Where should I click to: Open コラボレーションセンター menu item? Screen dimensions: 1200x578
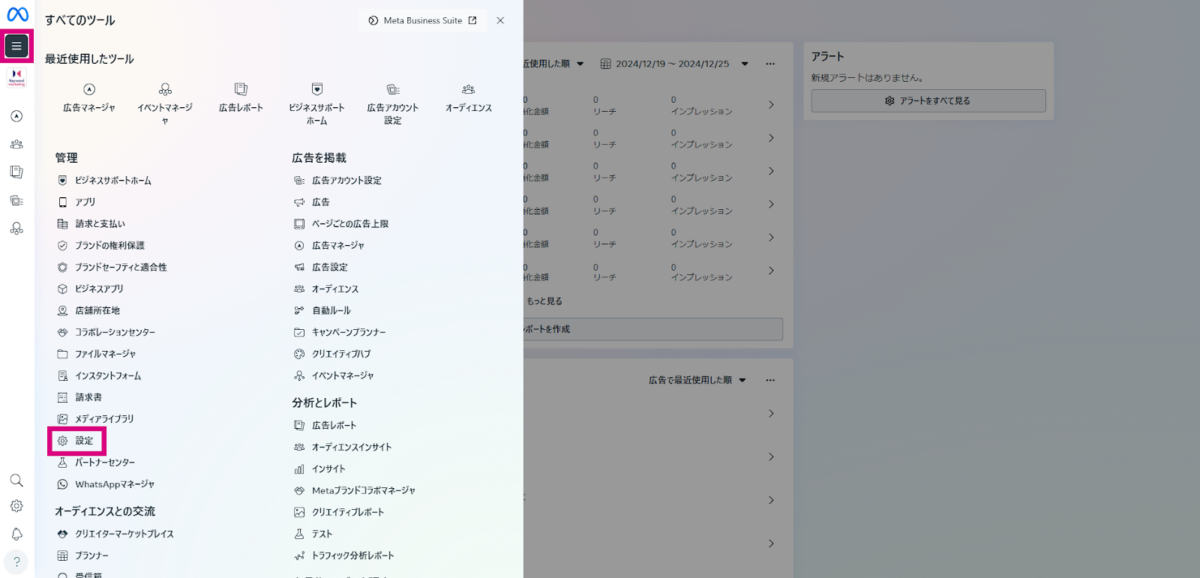click(x=106, y=332)
